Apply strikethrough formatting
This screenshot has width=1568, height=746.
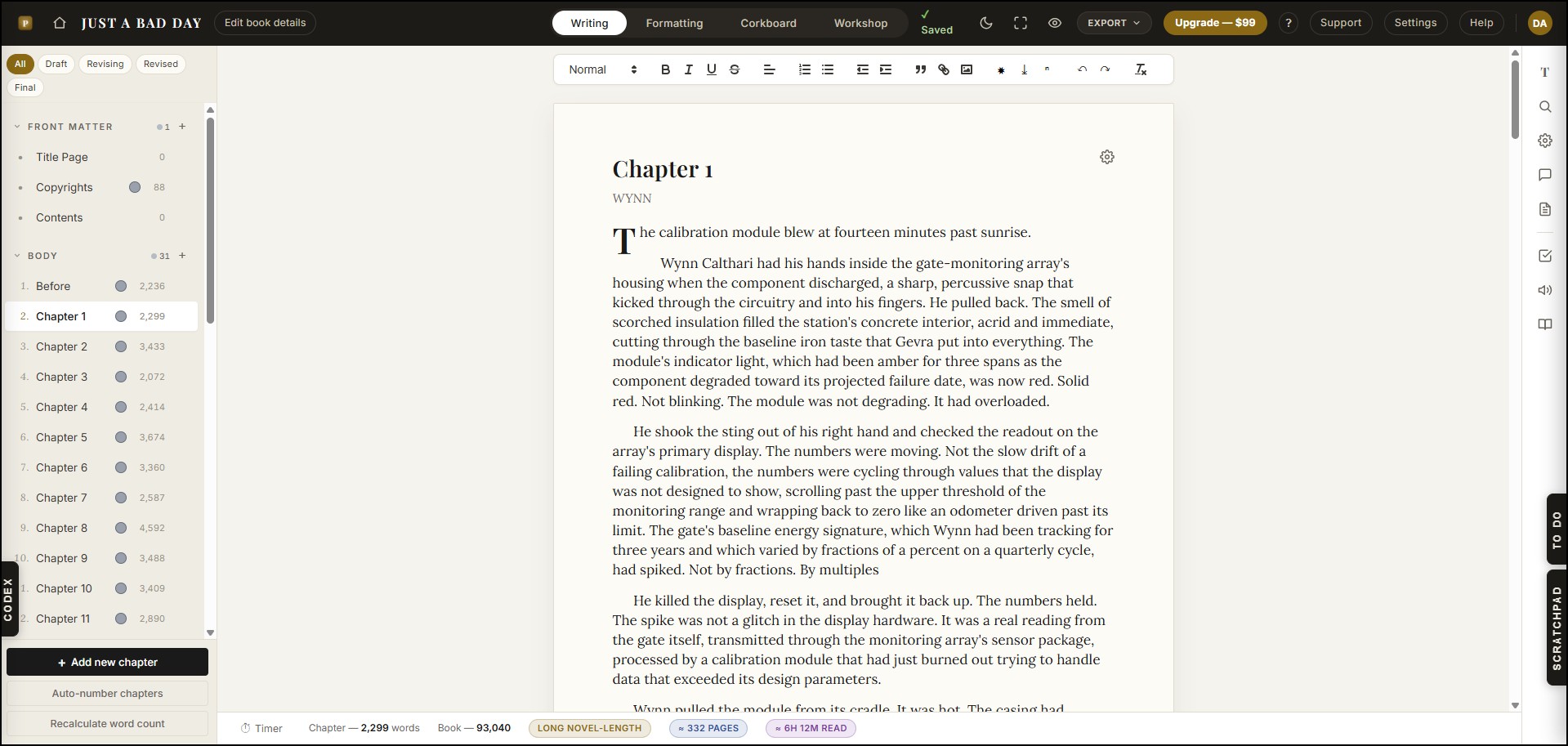click(734, 69)
